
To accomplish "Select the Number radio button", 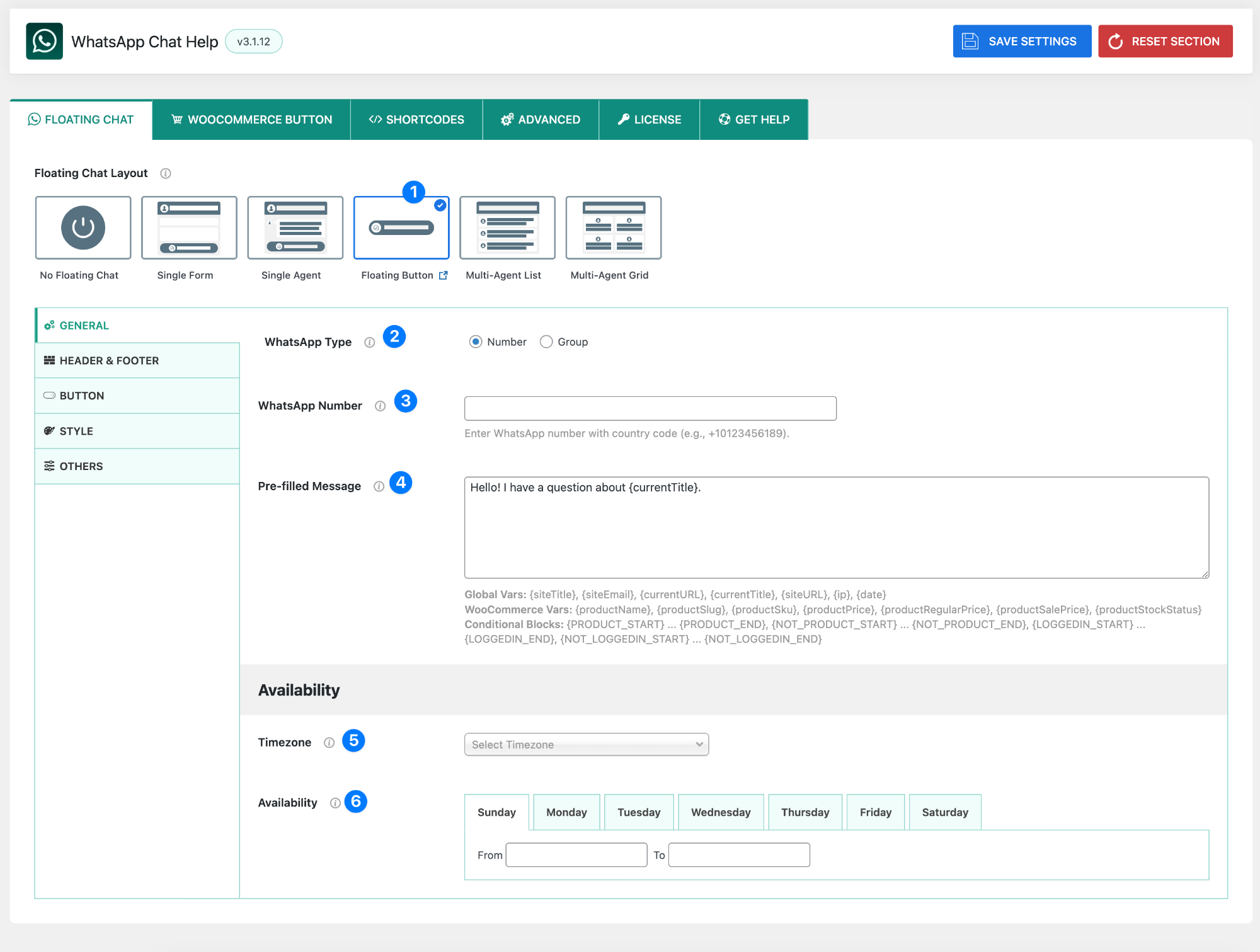I will point(476,341).
